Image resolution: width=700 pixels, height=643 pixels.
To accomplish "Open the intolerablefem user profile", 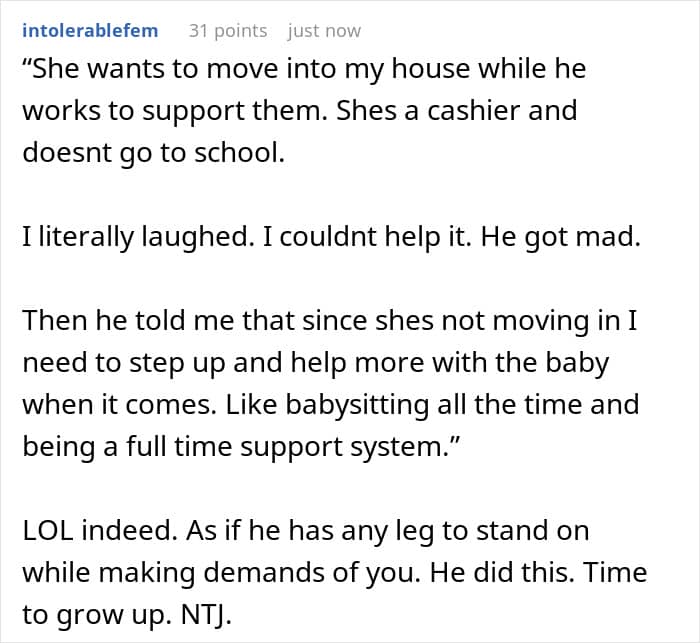I will pyautogui.click(x=90, y=31).
